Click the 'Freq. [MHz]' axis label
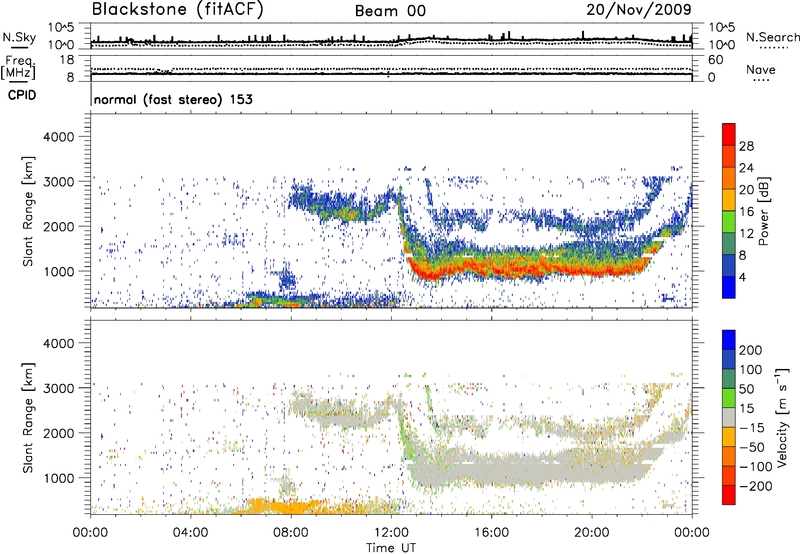 point(19,68)
